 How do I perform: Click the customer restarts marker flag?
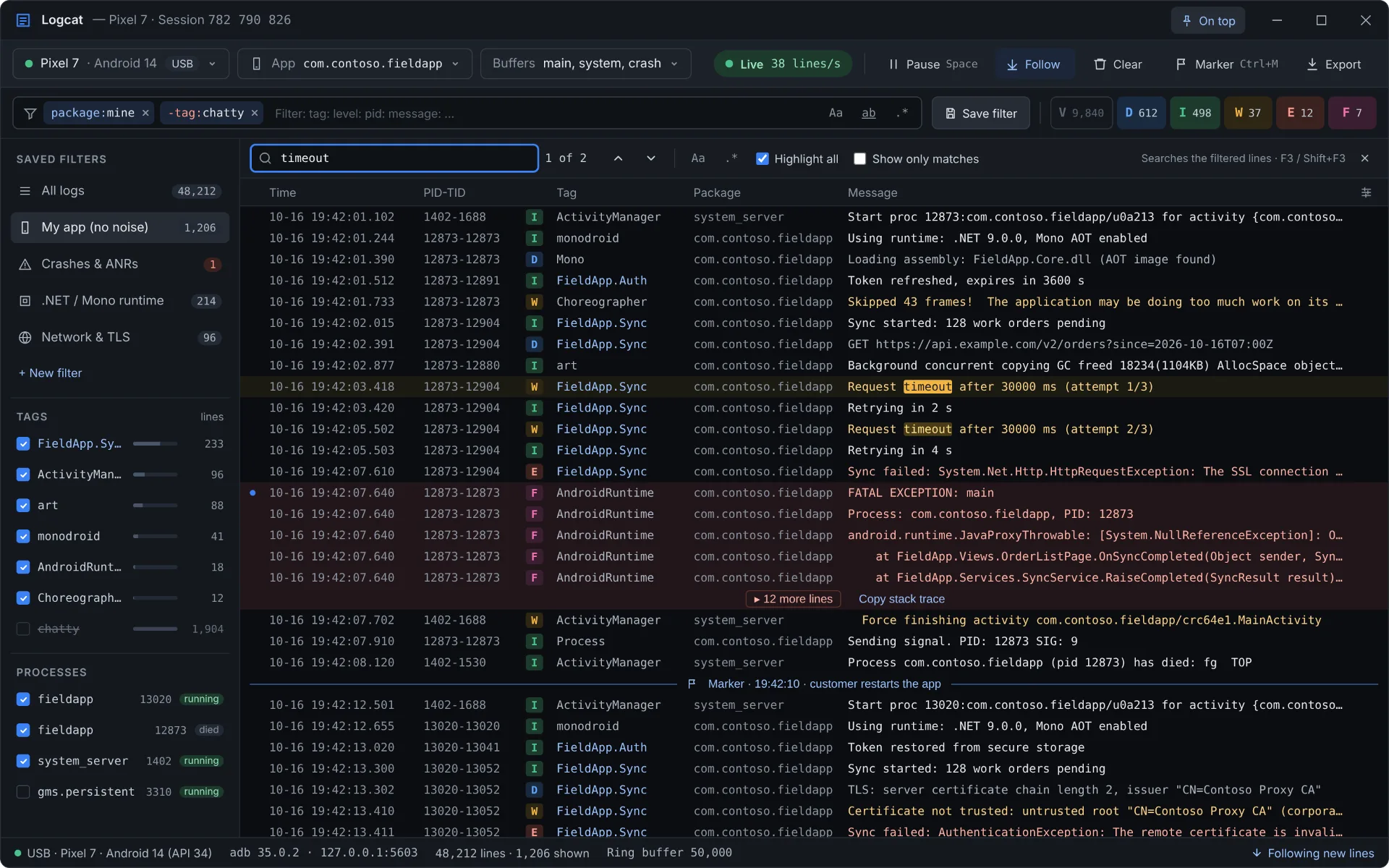coord(692,684)
